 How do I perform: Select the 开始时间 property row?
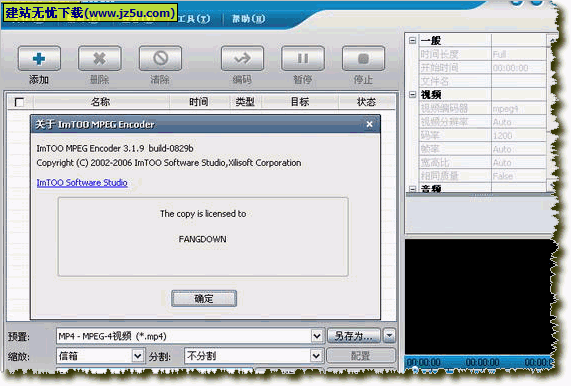482,68
